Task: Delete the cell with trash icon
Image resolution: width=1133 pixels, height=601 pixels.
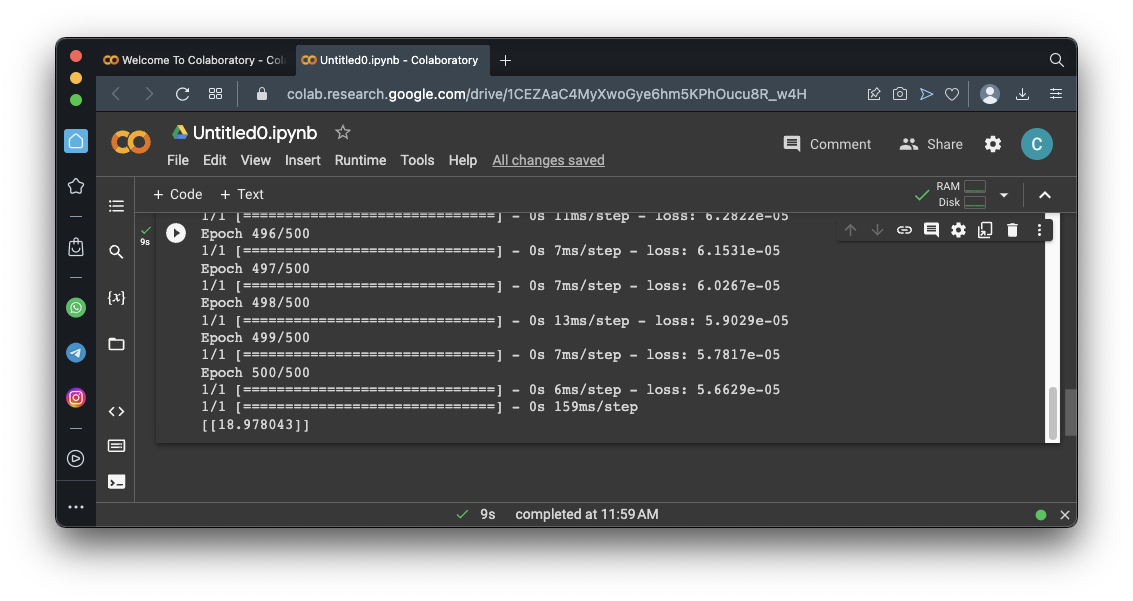Action: 1012,230
